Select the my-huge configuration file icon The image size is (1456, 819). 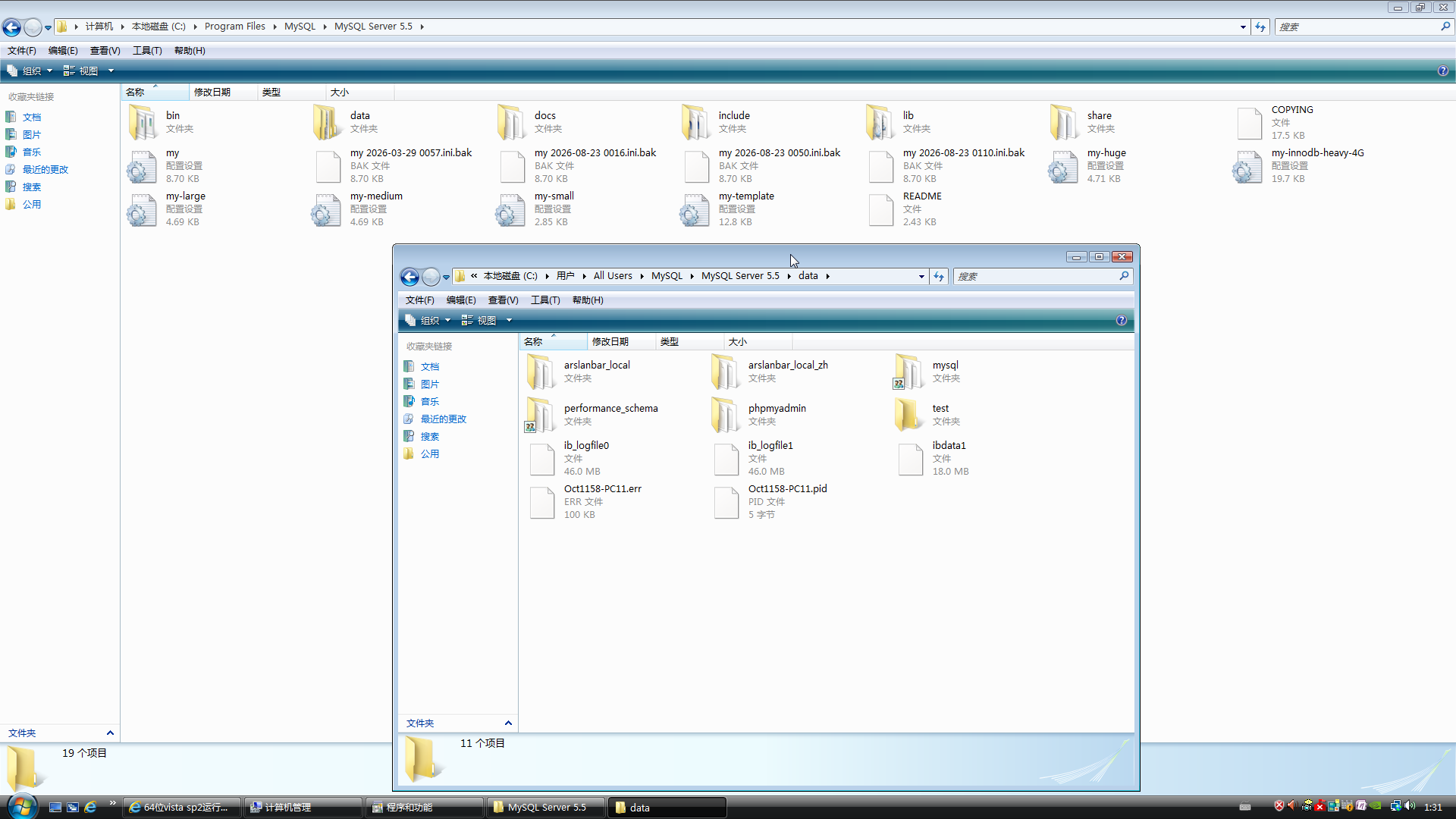tap(1063, 167)
